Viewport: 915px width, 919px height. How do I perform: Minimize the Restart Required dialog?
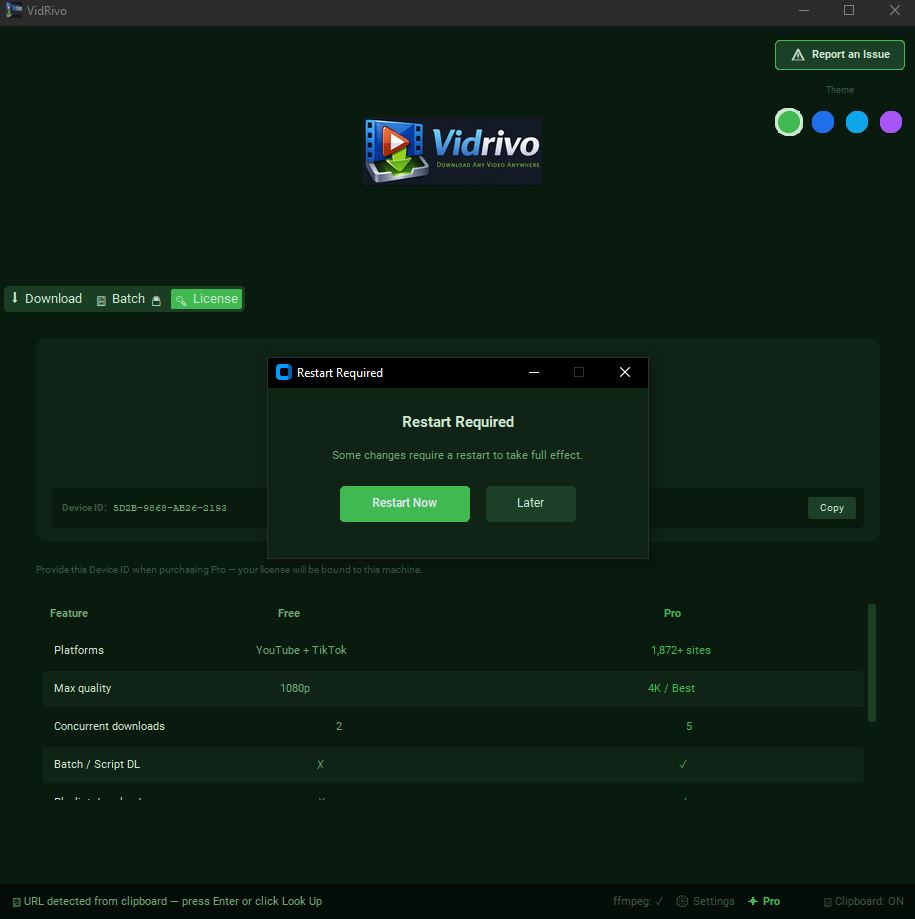(x=534, y=372)
